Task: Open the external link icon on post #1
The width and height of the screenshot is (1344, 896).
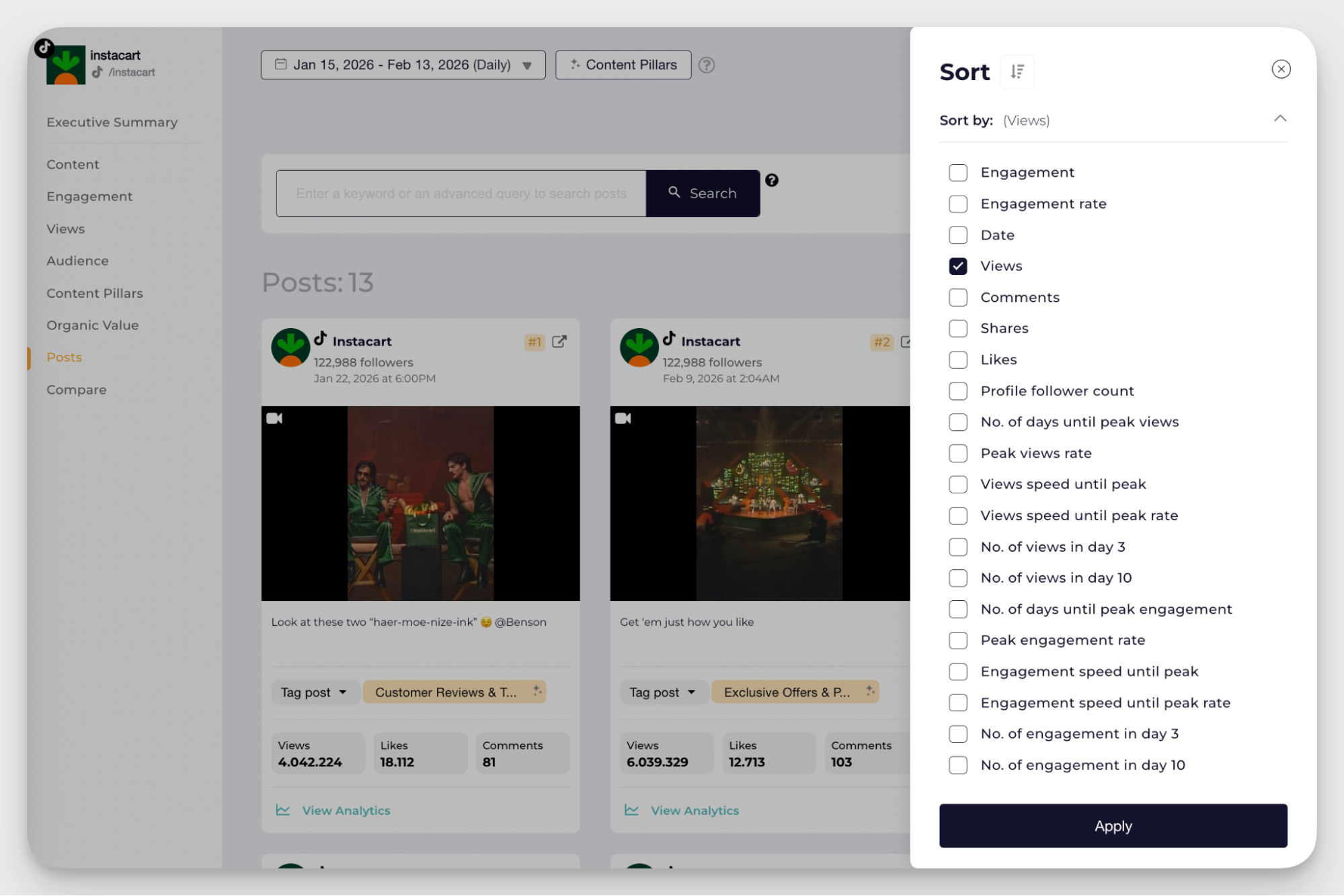Action: [559, 341]
